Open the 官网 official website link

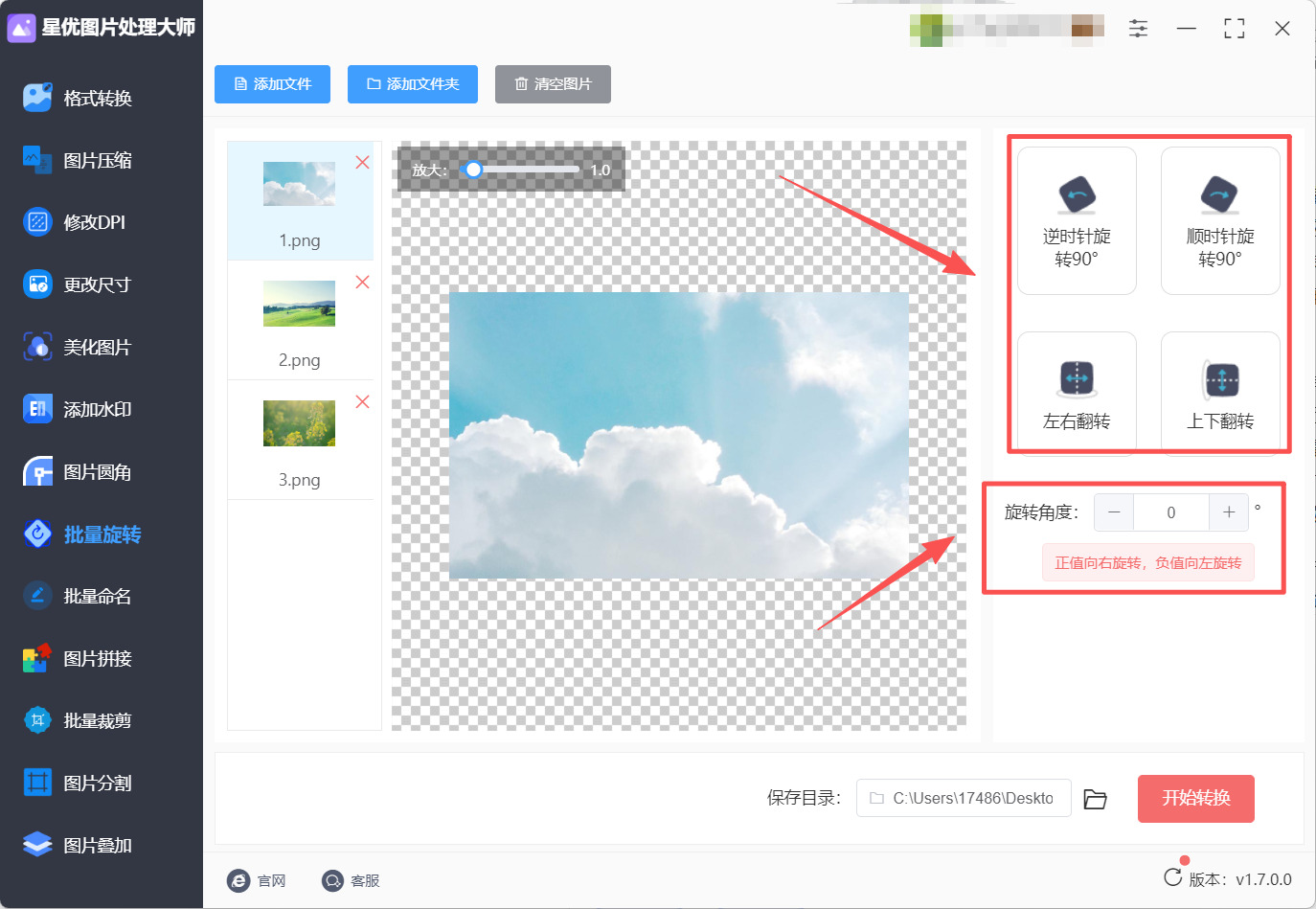(x=257, y=880)
